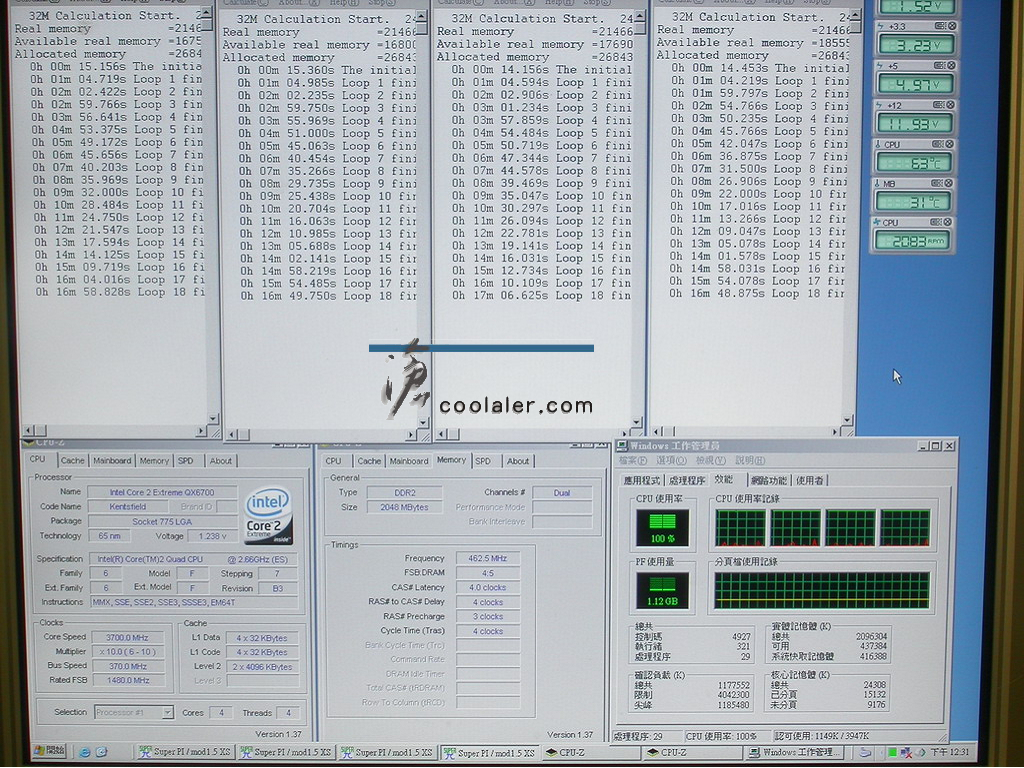Open About tab in CPU-Z Memory window
This screenshot has width=1024, height=768.
(x=518, y=461)
